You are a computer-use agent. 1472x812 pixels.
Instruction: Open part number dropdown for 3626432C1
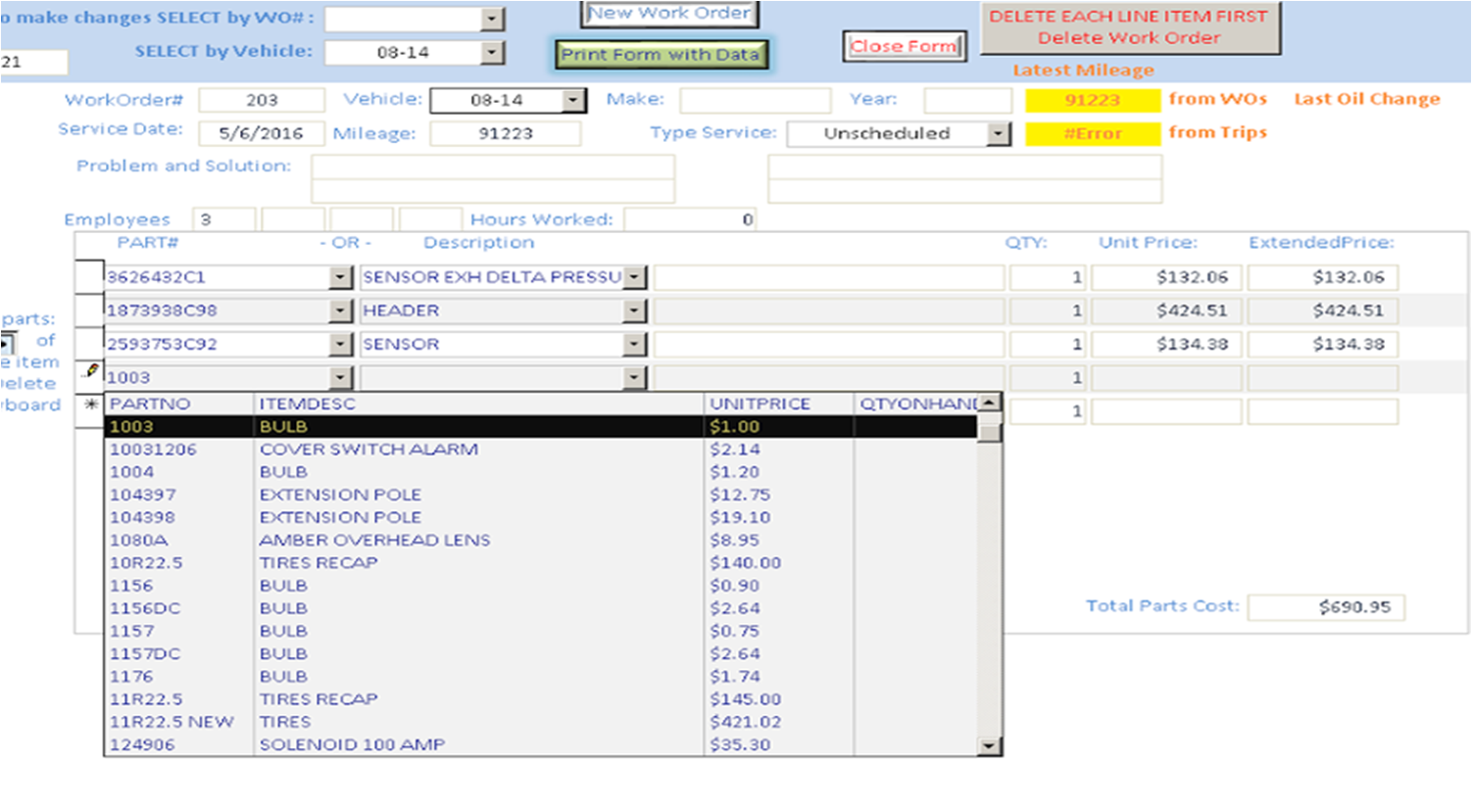tap(340, 277)
